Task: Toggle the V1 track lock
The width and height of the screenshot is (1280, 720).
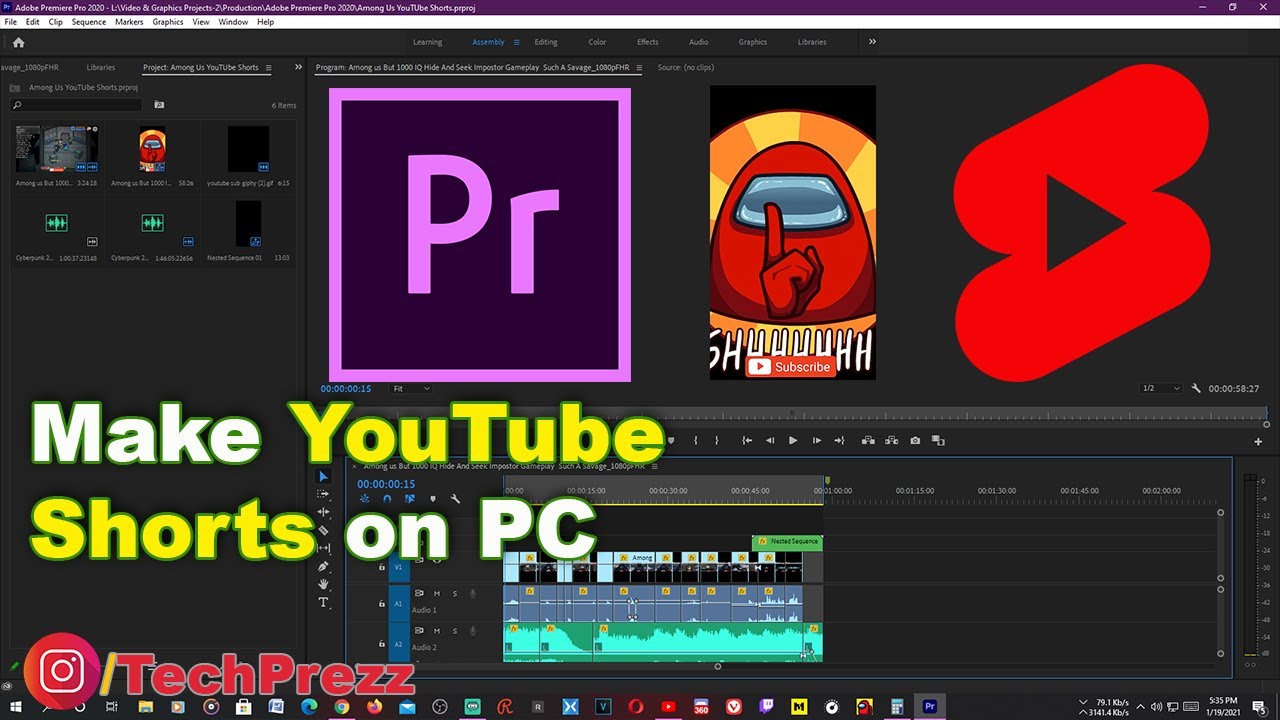Action: pyautogui.click(x=381, y=566)
